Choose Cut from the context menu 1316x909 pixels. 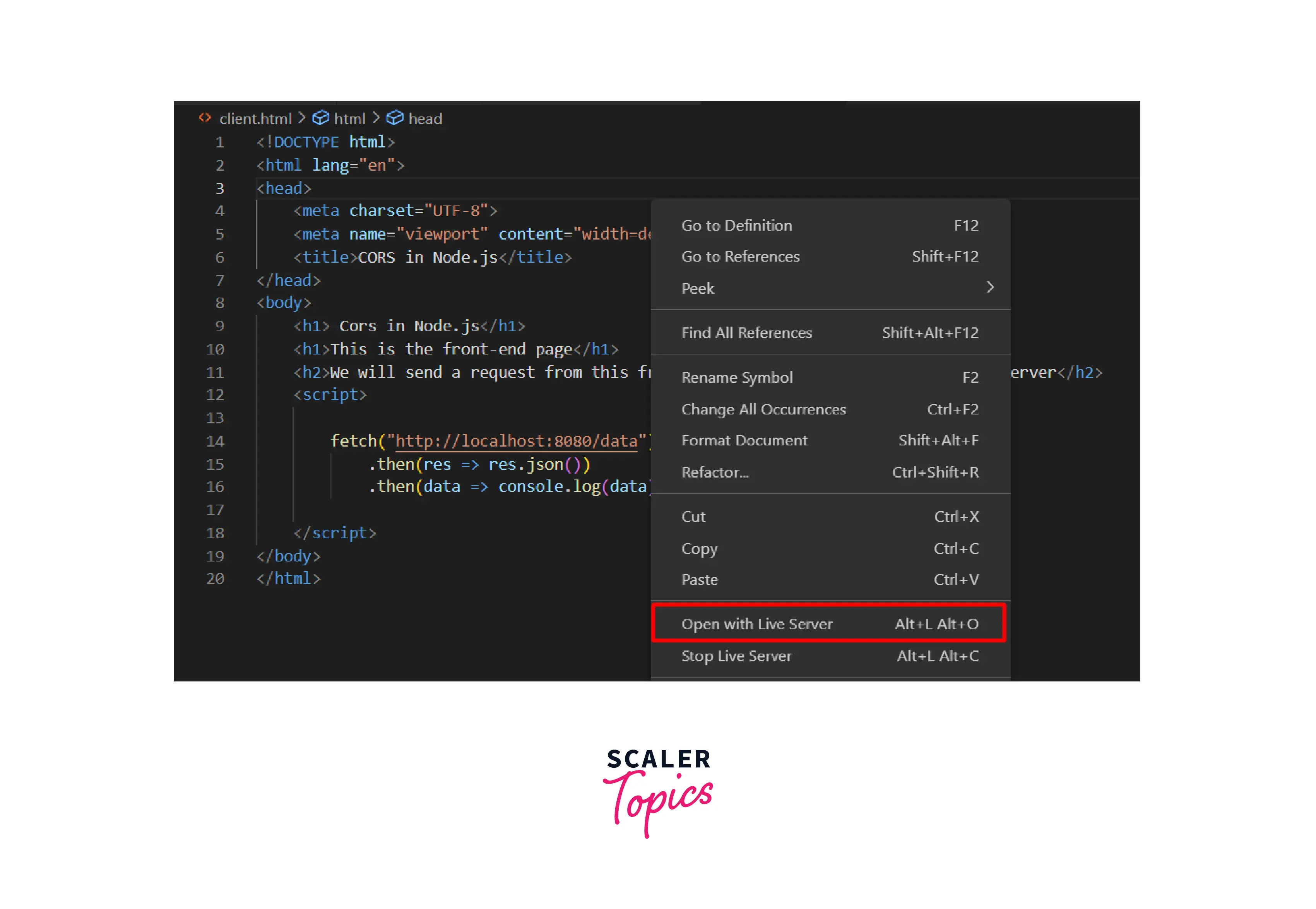693,517
